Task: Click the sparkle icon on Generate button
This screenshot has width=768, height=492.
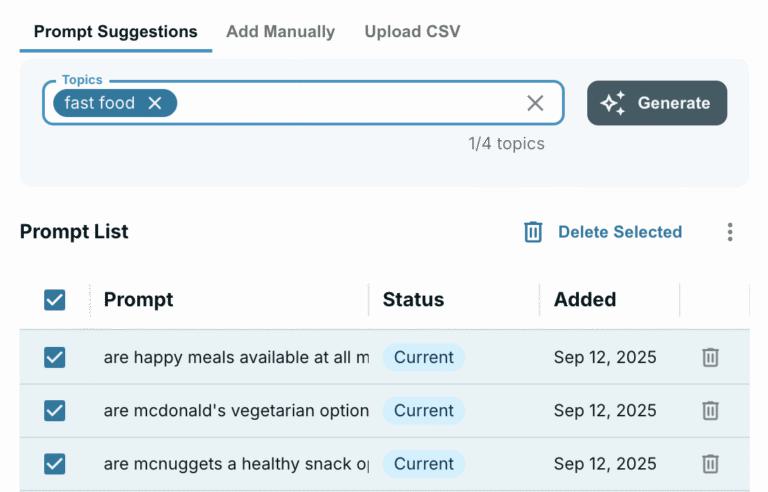Action: [613, 103]
